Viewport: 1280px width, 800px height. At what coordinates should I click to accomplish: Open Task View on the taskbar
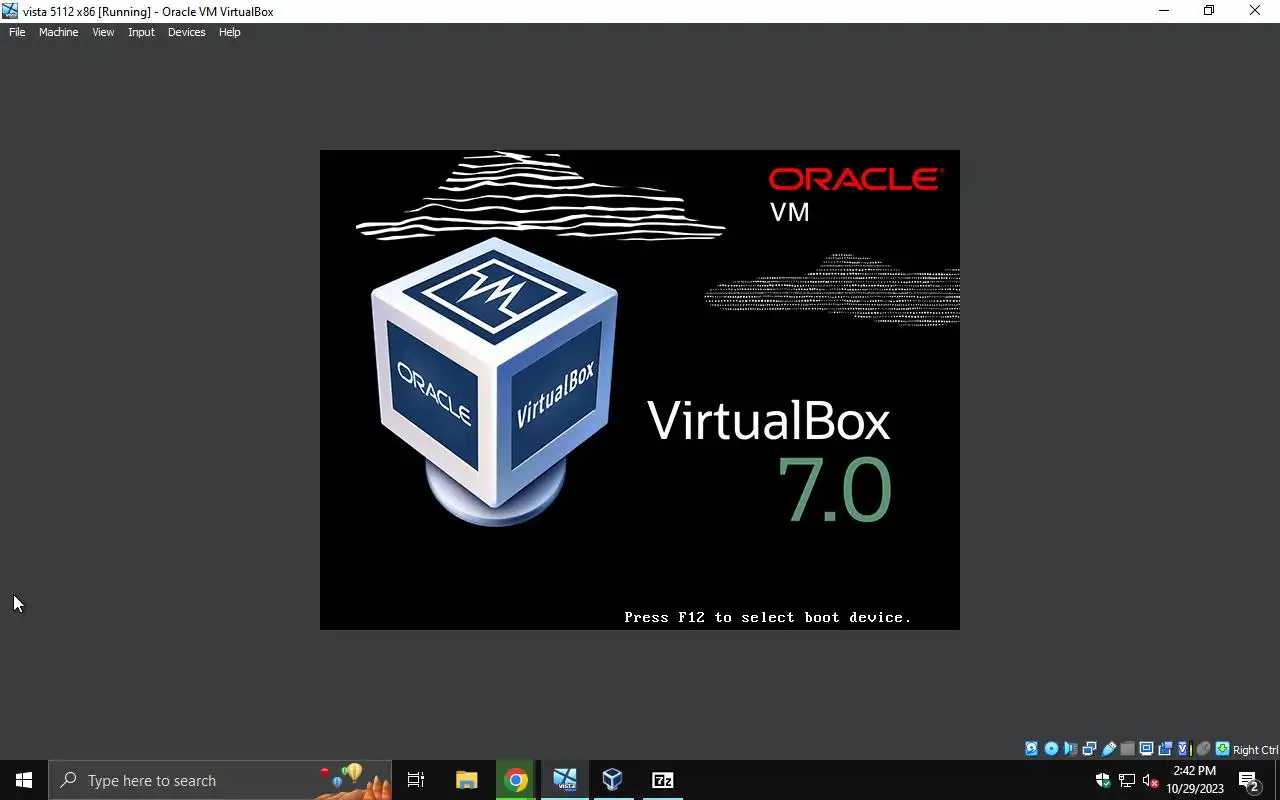tap(416, 780)
